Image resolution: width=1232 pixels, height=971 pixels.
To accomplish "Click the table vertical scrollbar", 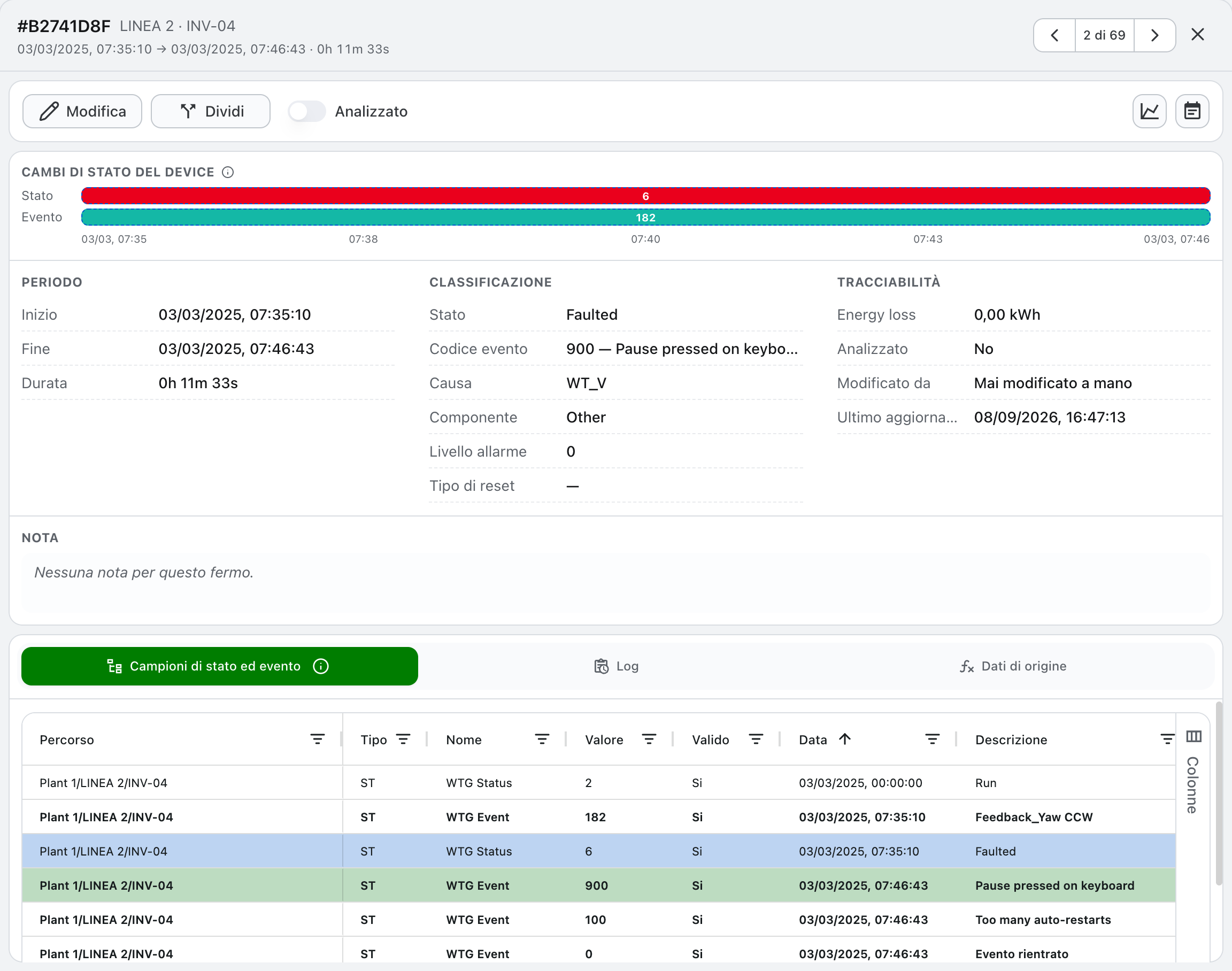I will coord(1218,793).
